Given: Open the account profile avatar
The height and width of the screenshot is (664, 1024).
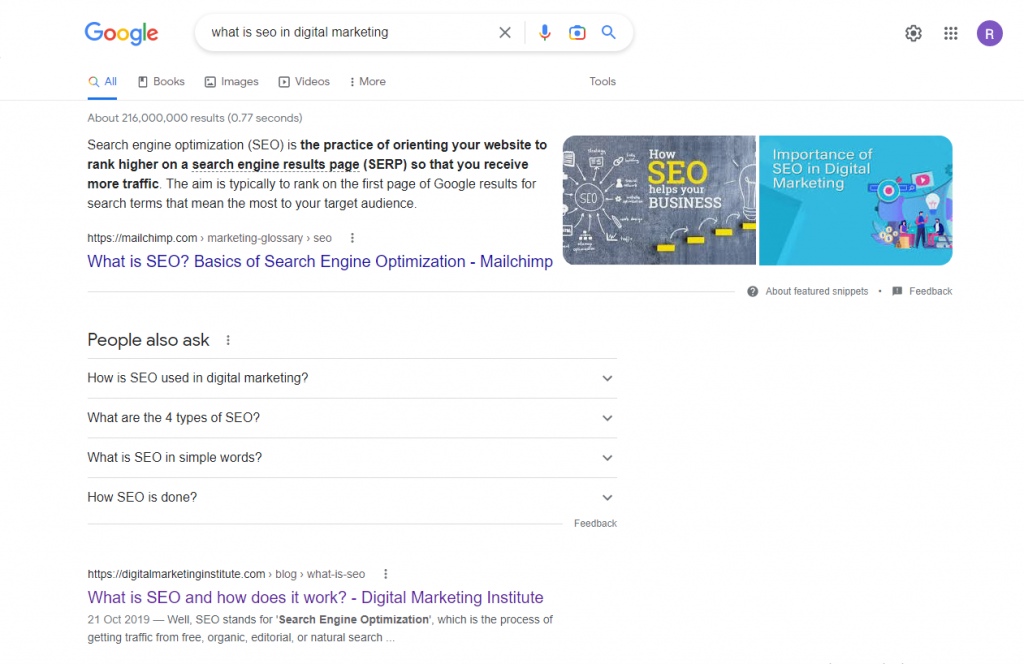Looking at the screenshot, I should (x=989, y=33).
